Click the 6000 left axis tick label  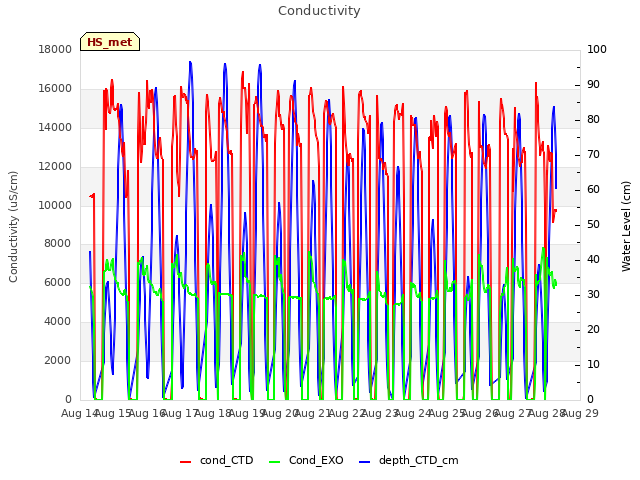[58, 282]
